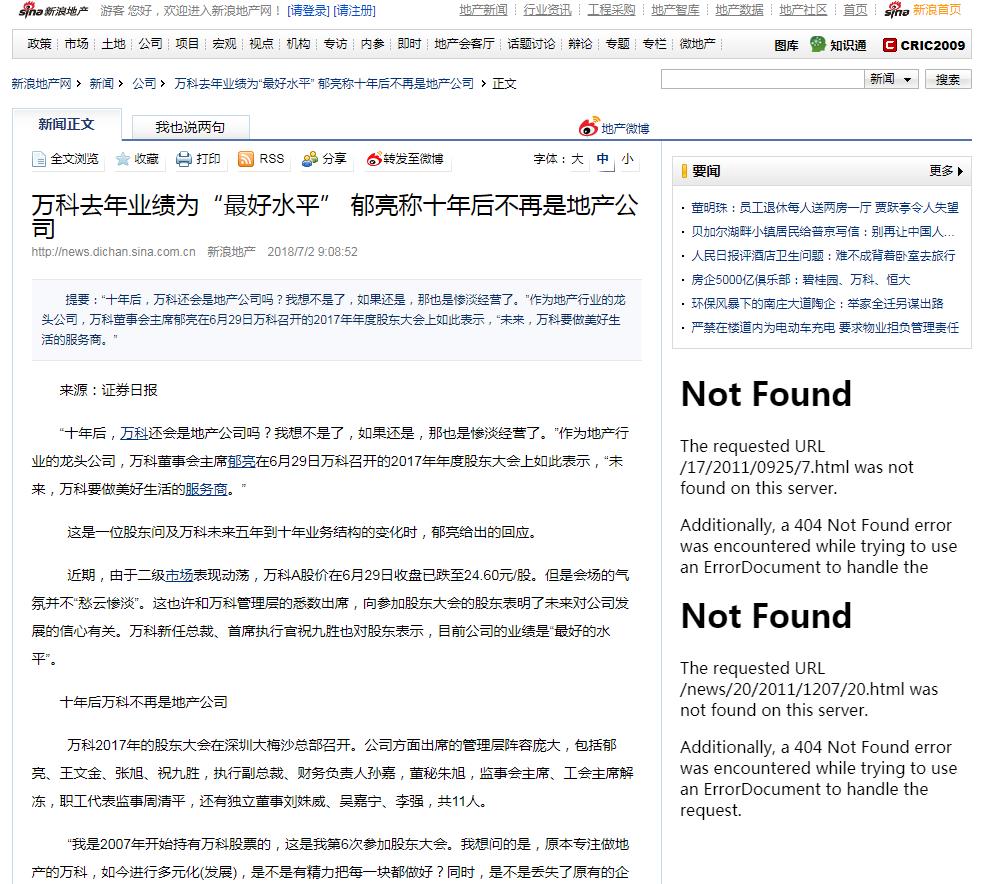Open 环保风暴下的南庄大道陶企 headline
This screenshot has height=884, width=998.
coord(817,304)
